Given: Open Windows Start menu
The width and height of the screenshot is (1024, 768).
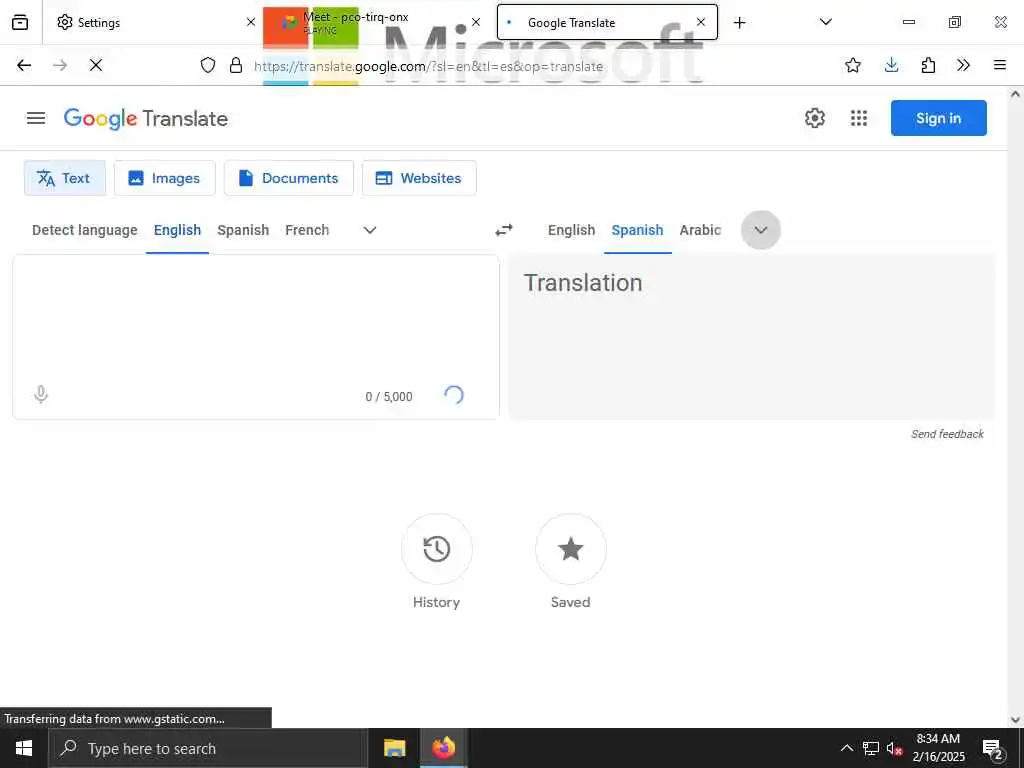Looking at the screenshot, I should [24, 748].
